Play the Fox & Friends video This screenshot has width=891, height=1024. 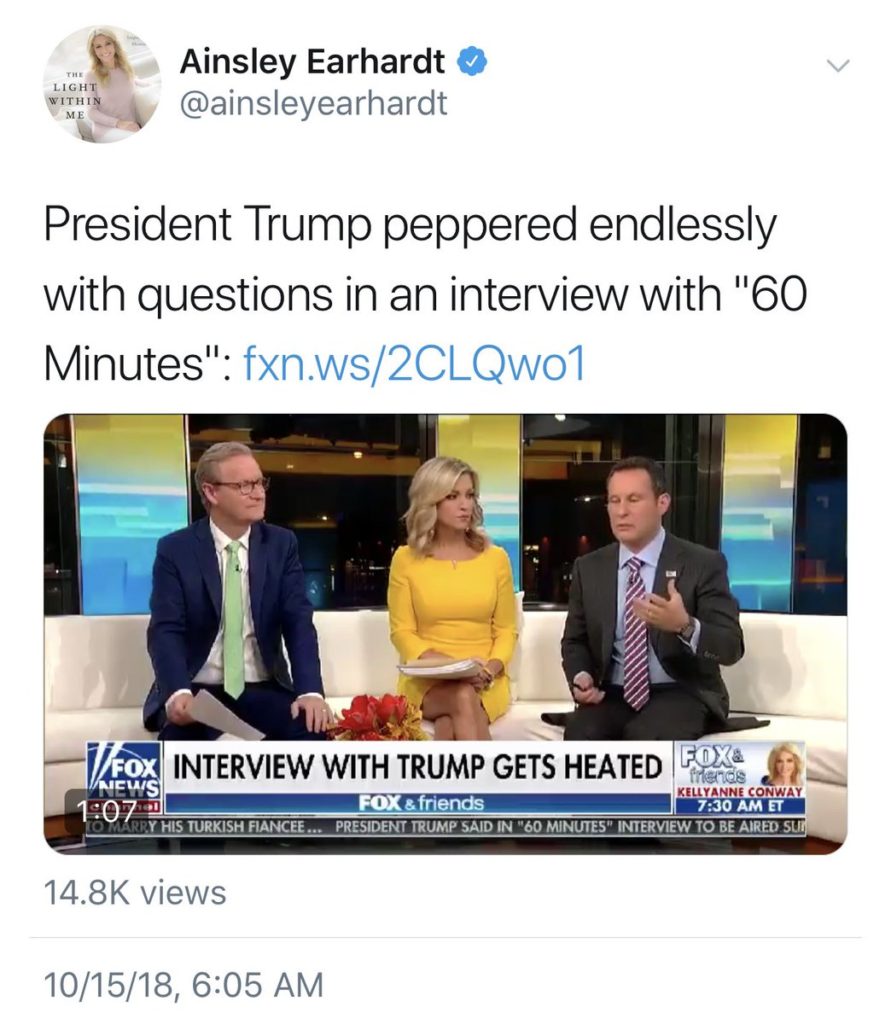coord(446,633)
